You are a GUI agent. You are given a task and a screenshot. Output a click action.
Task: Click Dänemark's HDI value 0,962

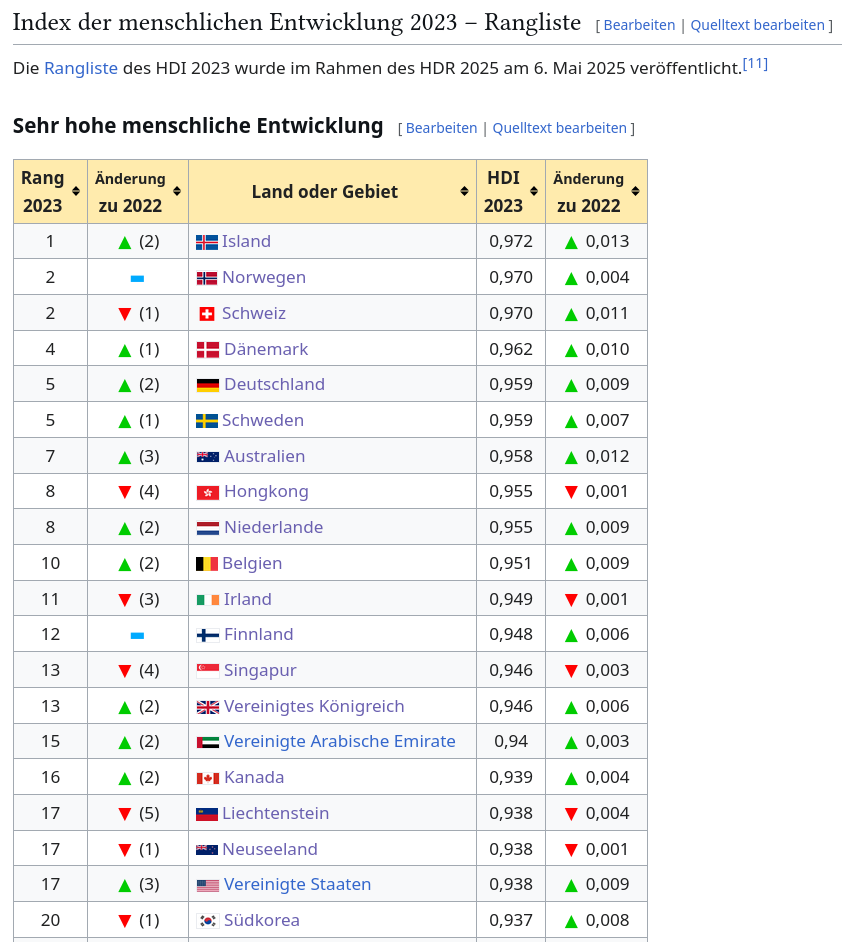point(511,350)
